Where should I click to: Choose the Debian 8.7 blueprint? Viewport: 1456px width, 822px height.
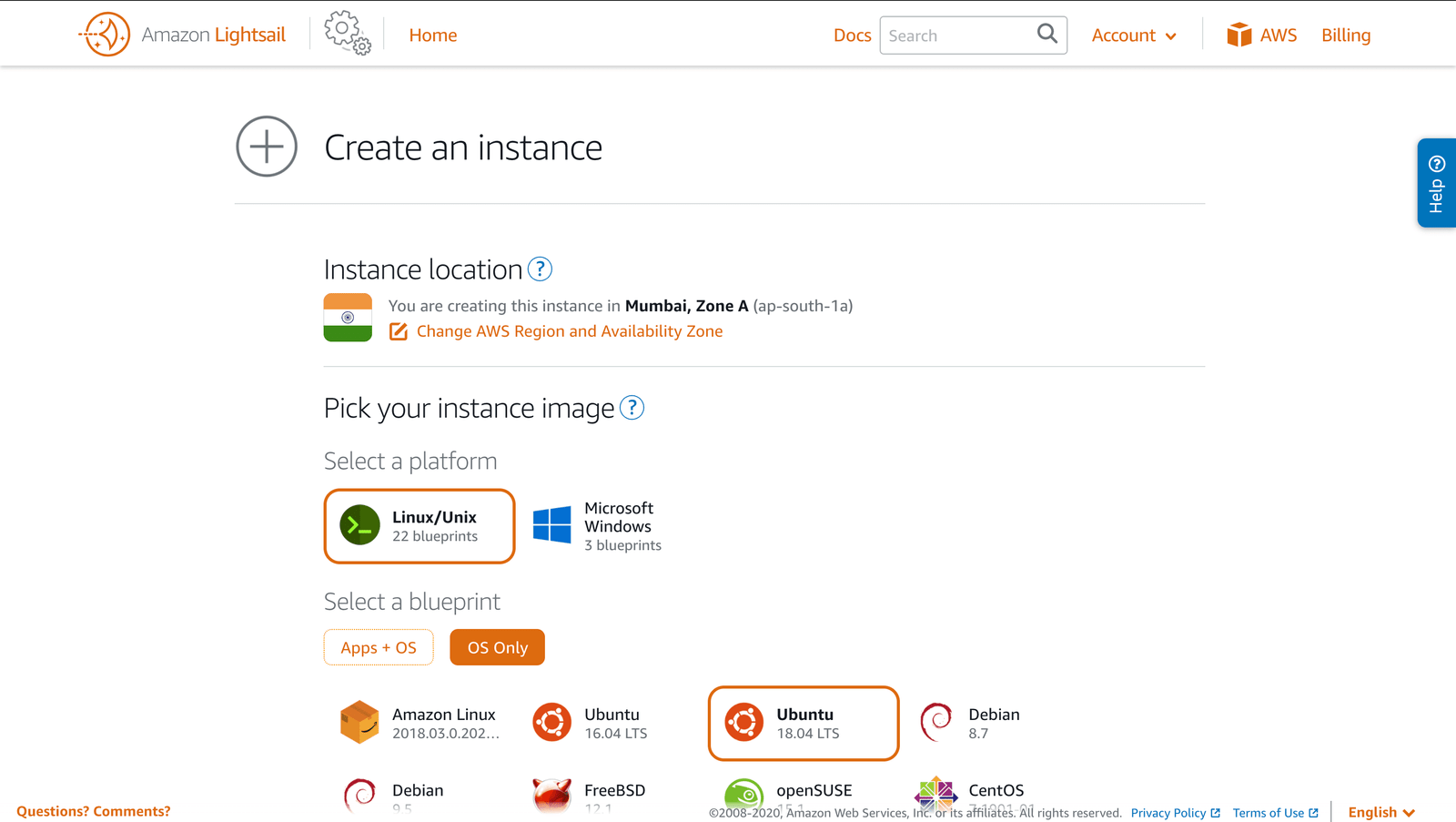coord(972,723)
